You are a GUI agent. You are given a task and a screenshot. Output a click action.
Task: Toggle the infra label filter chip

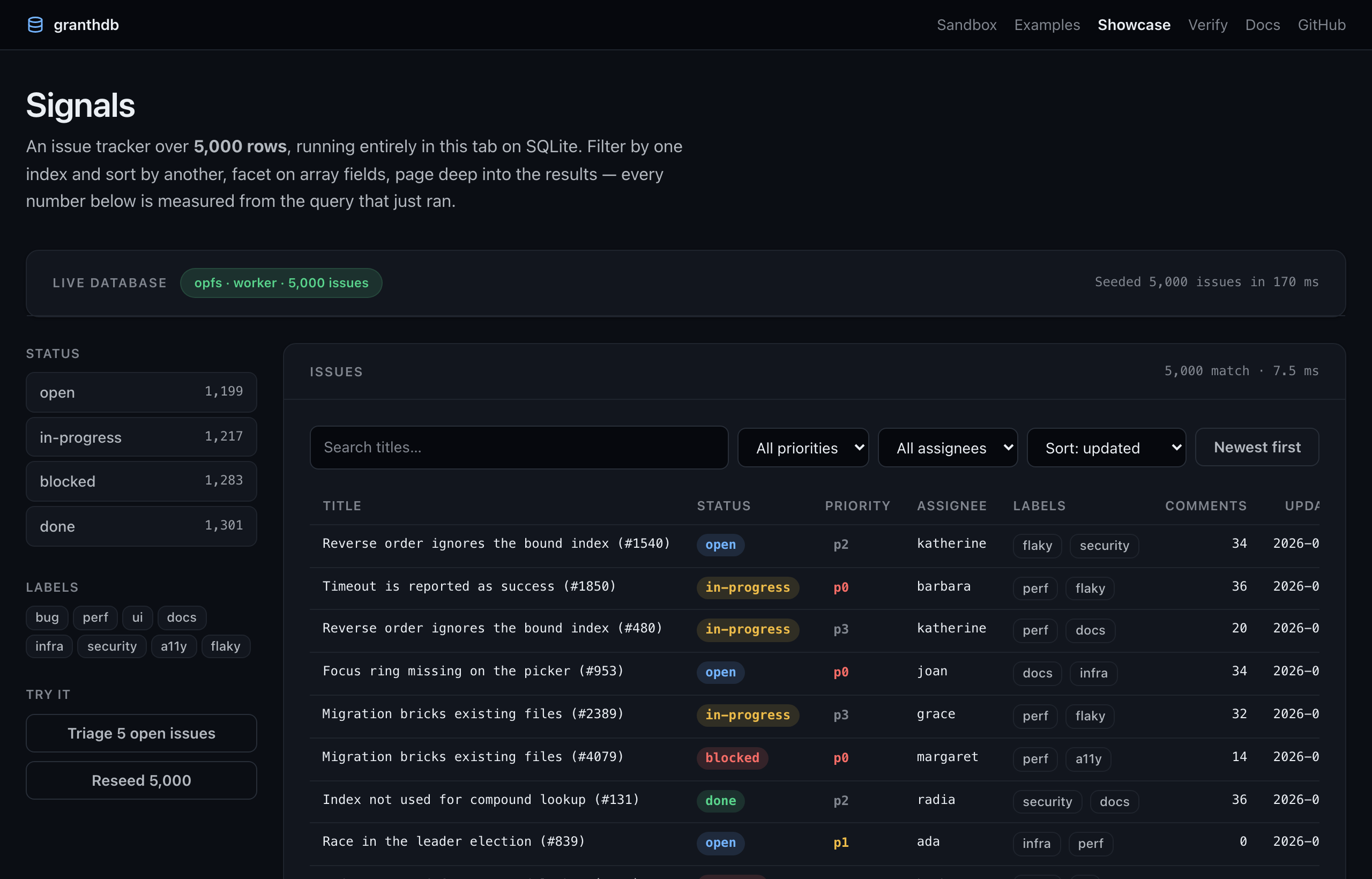click(x=49, y=646)
